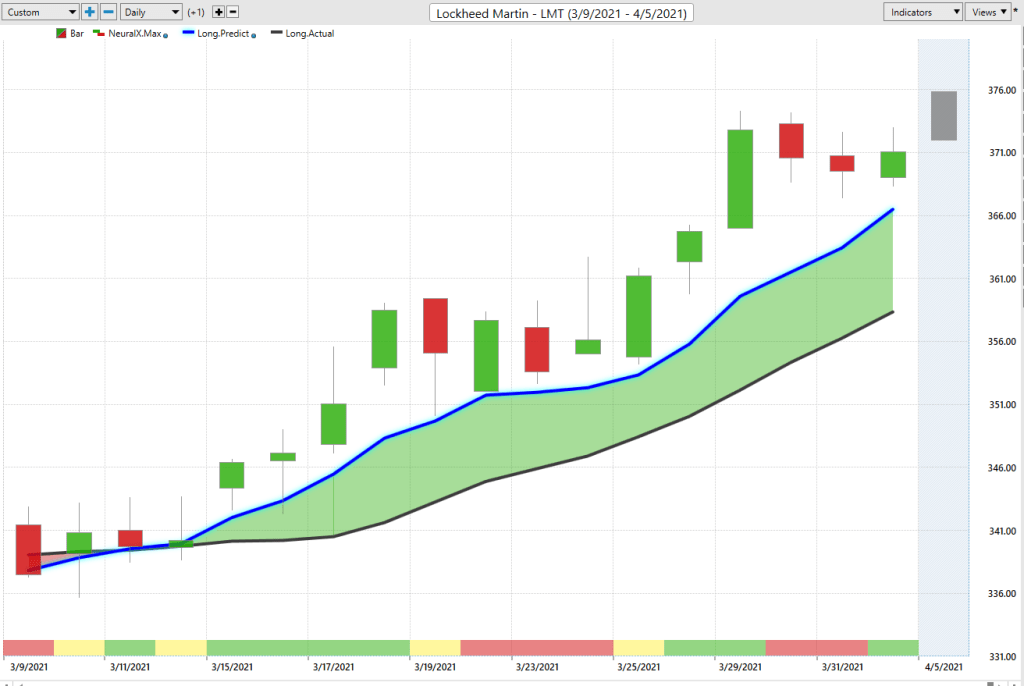Click the blue dot next to NeuralX.Max
This screenshot has height=686, width=1024.
coord(165,35)
